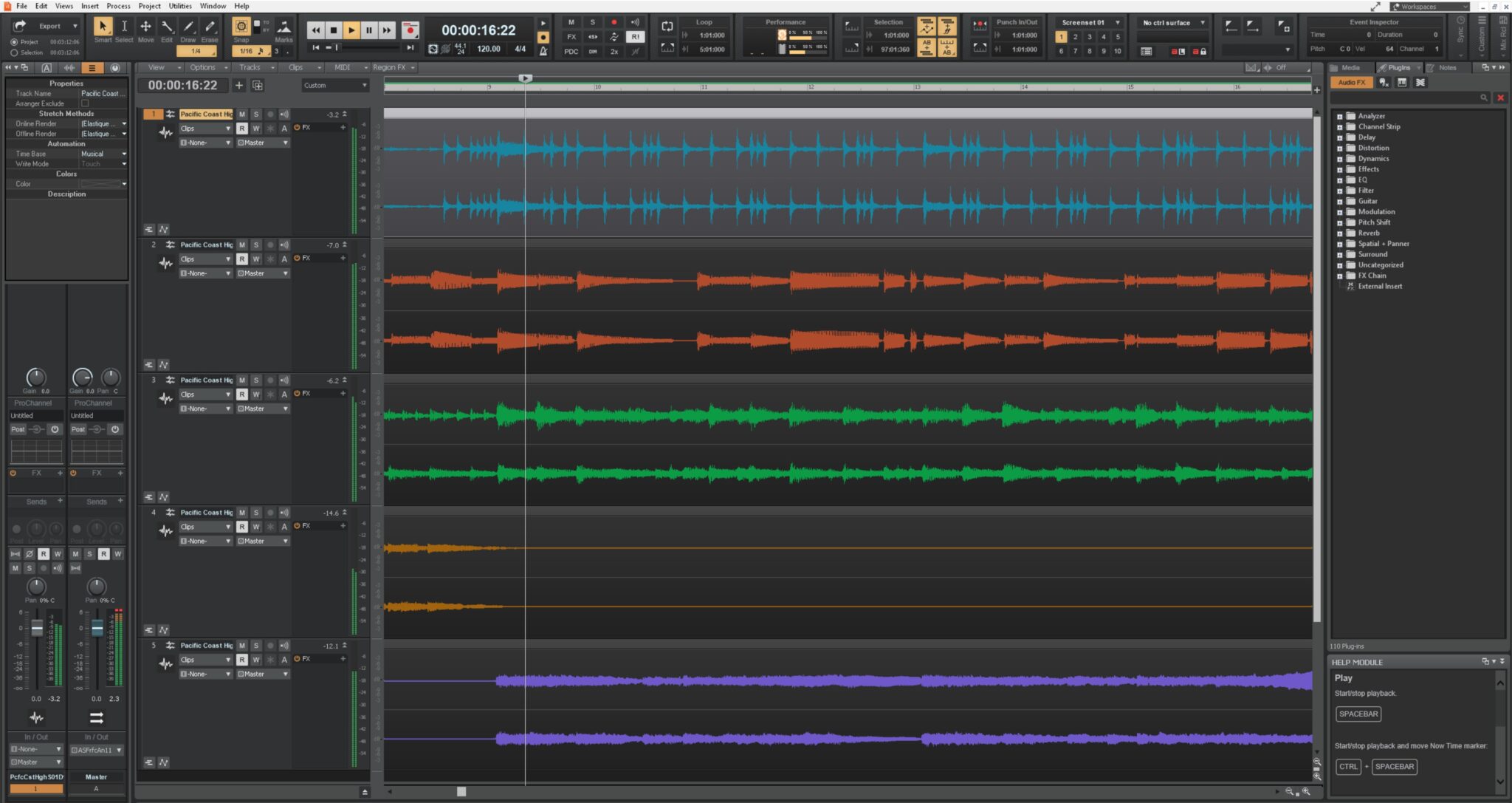
Task: Click the Record button in transport
Action: click(410, 30)
